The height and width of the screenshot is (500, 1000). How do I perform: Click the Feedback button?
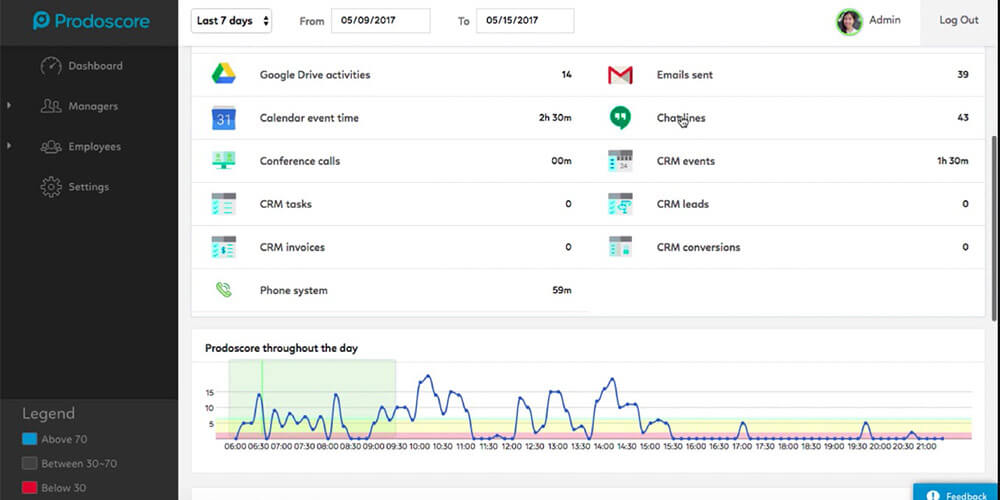[x=957, y=492]
